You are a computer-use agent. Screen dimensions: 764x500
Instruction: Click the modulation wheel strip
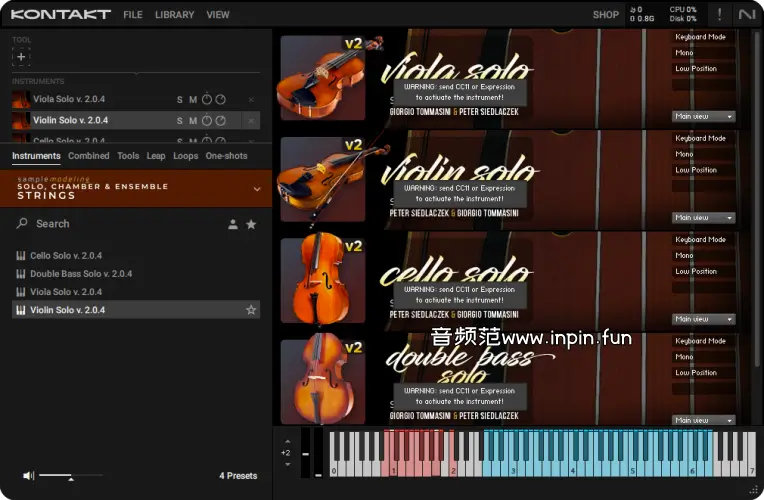318,453
